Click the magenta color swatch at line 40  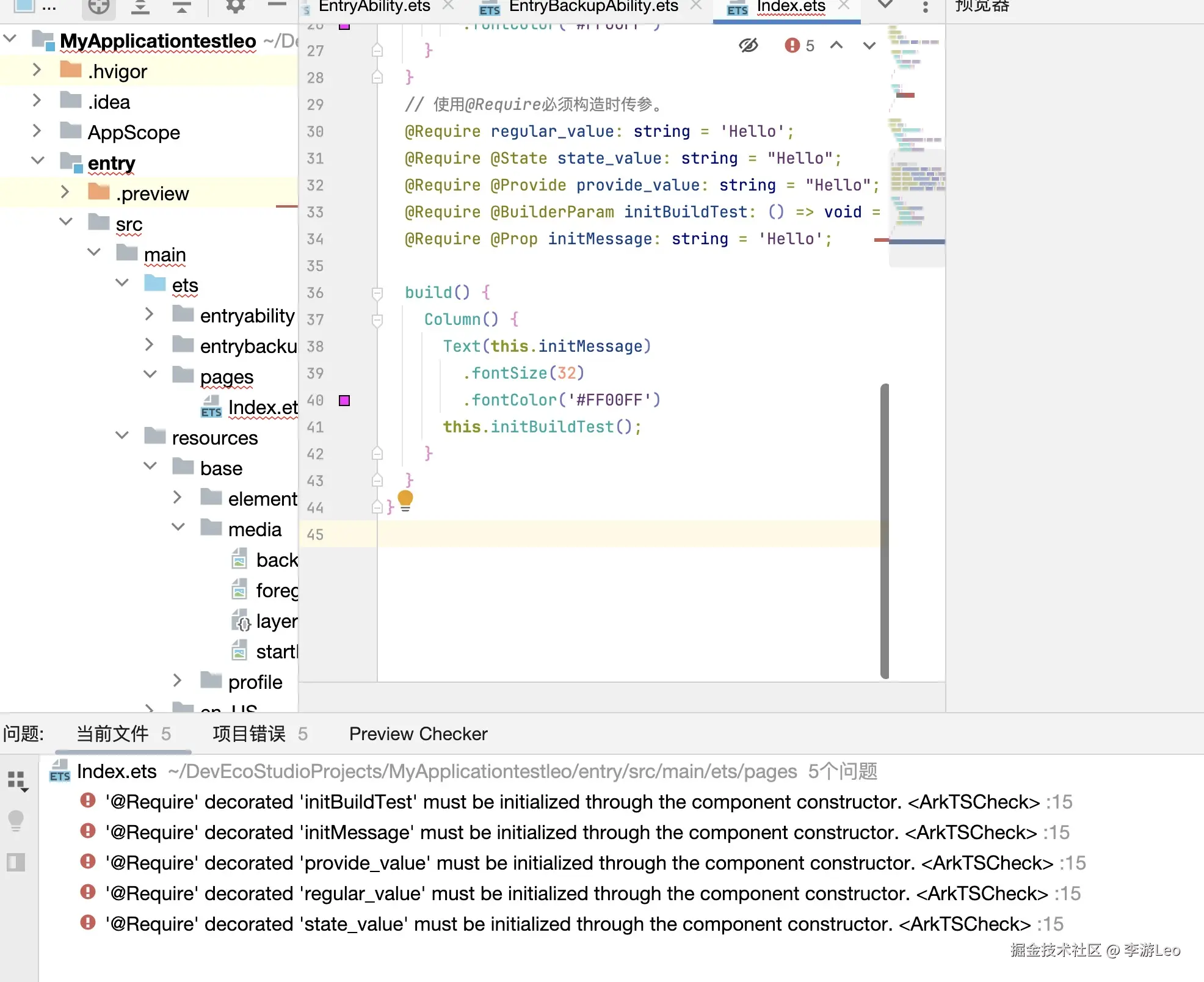344,401
